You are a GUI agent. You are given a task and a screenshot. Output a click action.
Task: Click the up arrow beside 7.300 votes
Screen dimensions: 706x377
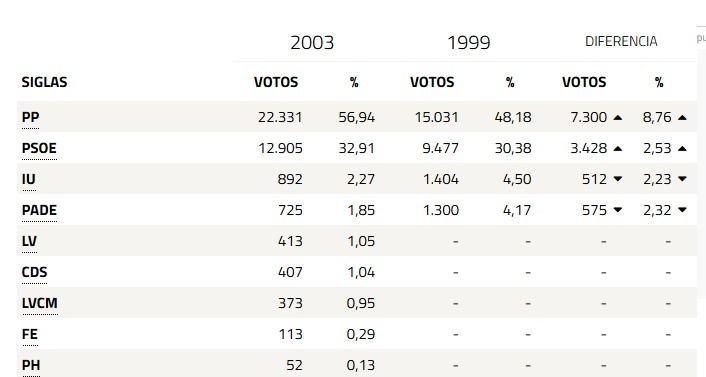pos(618,118)
